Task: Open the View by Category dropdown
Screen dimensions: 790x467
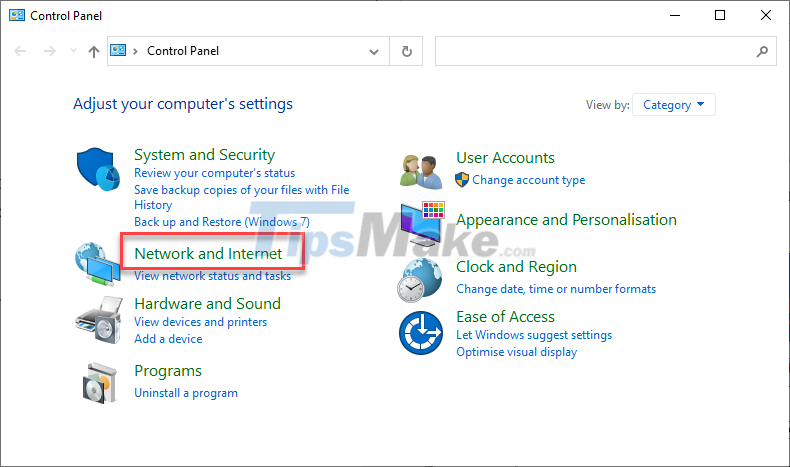Action: (x=674, y=105)
